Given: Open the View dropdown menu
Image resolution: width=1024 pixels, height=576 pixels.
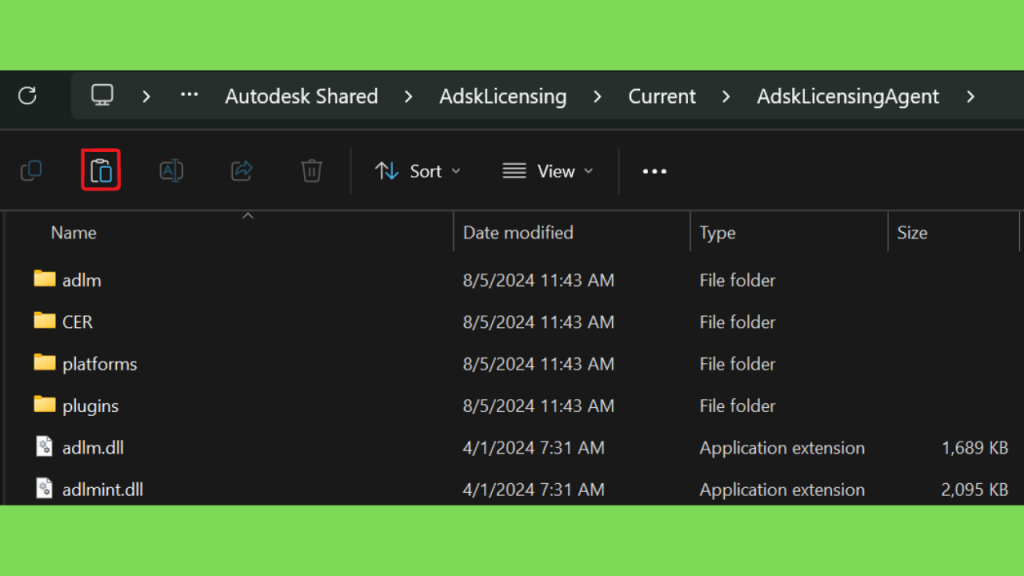Looking at the screenshot, I should 548,171.
